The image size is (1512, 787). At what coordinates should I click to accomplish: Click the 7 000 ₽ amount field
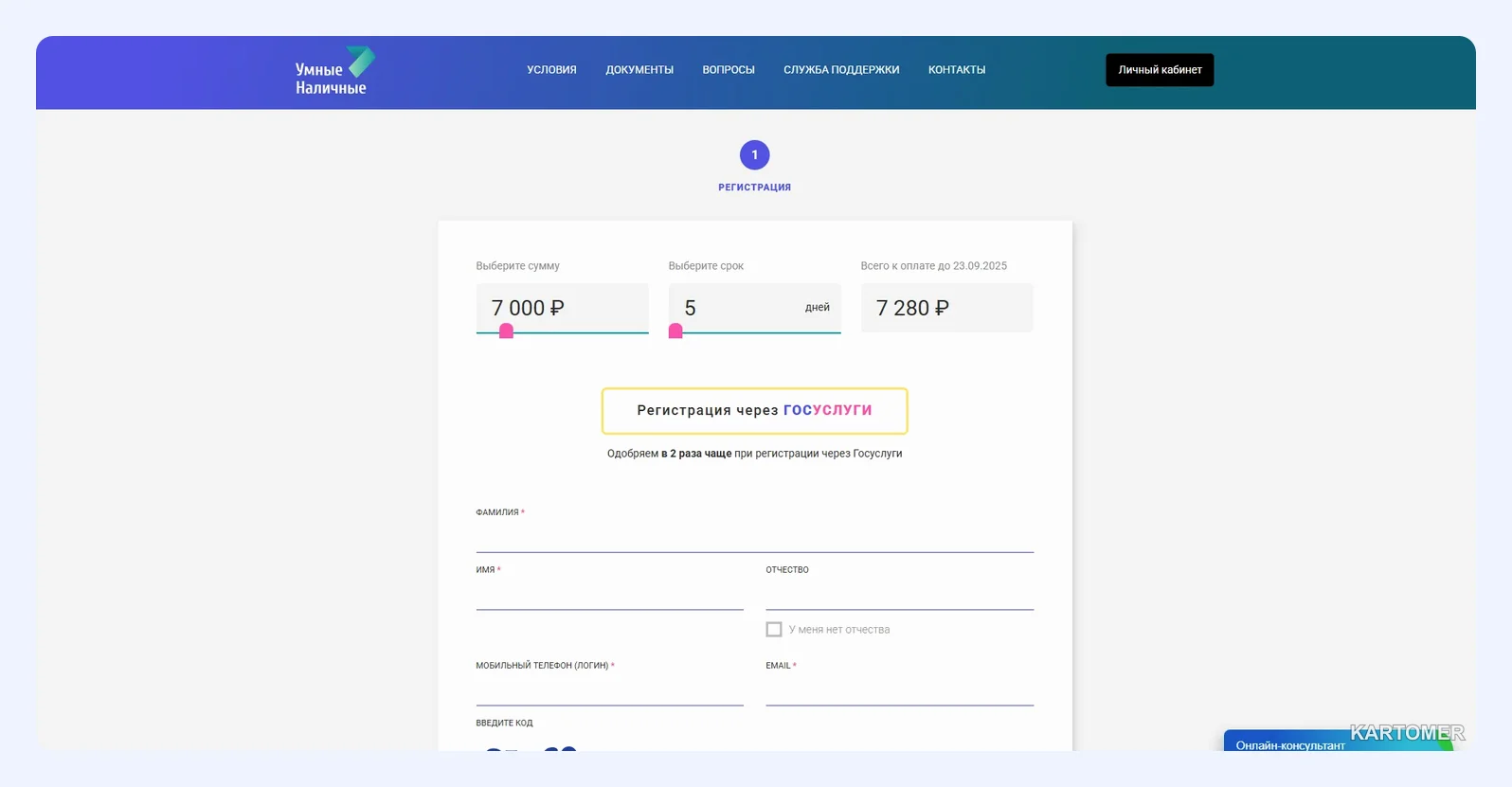(x=562, y=308)
